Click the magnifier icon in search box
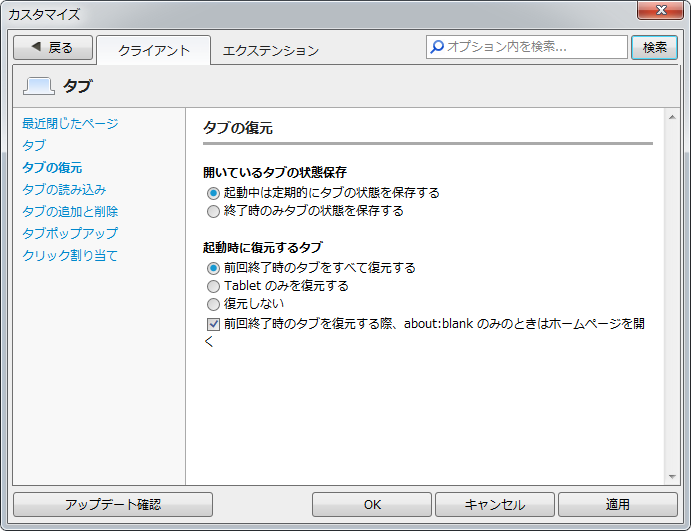 [x=437, y=47]
